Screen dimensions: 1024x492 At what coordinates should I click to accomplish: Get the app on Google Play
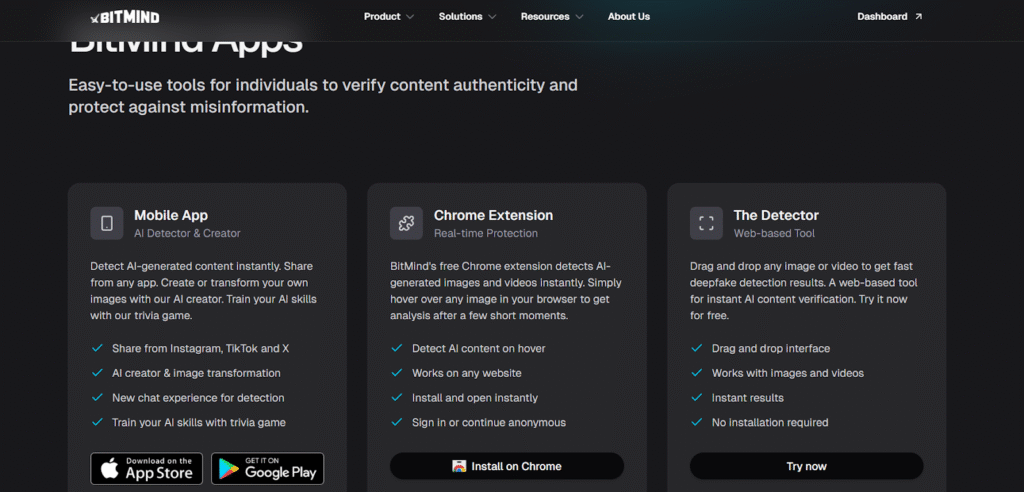coord(266,468)
